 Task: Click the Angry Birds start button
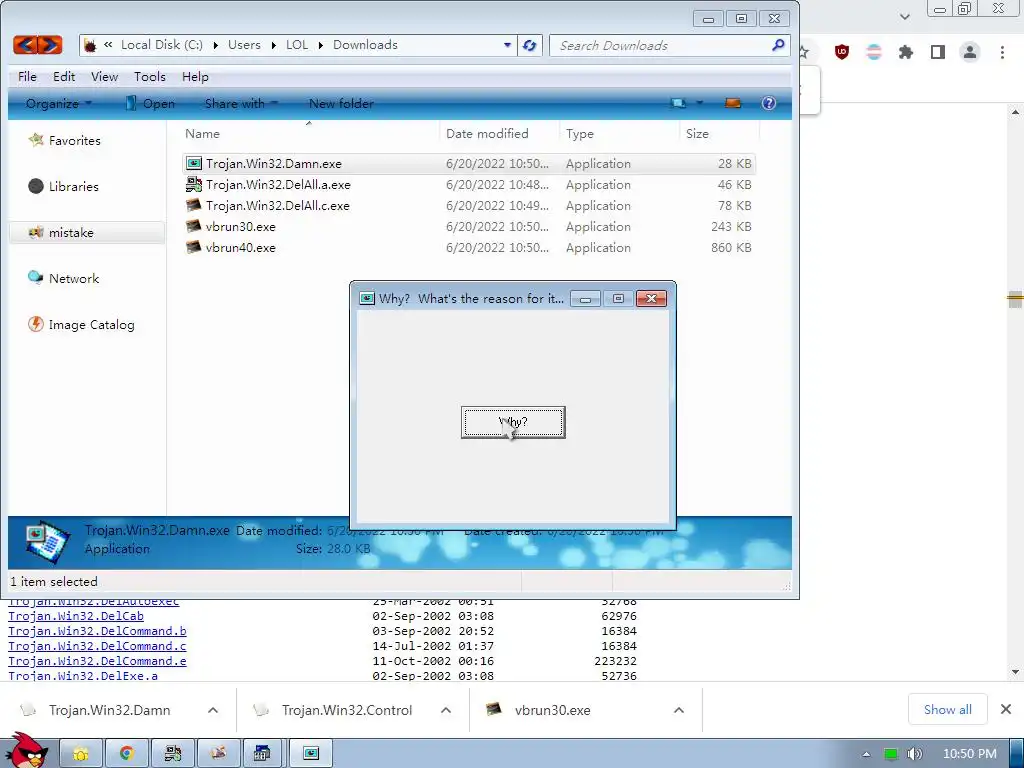click(26, 751)
